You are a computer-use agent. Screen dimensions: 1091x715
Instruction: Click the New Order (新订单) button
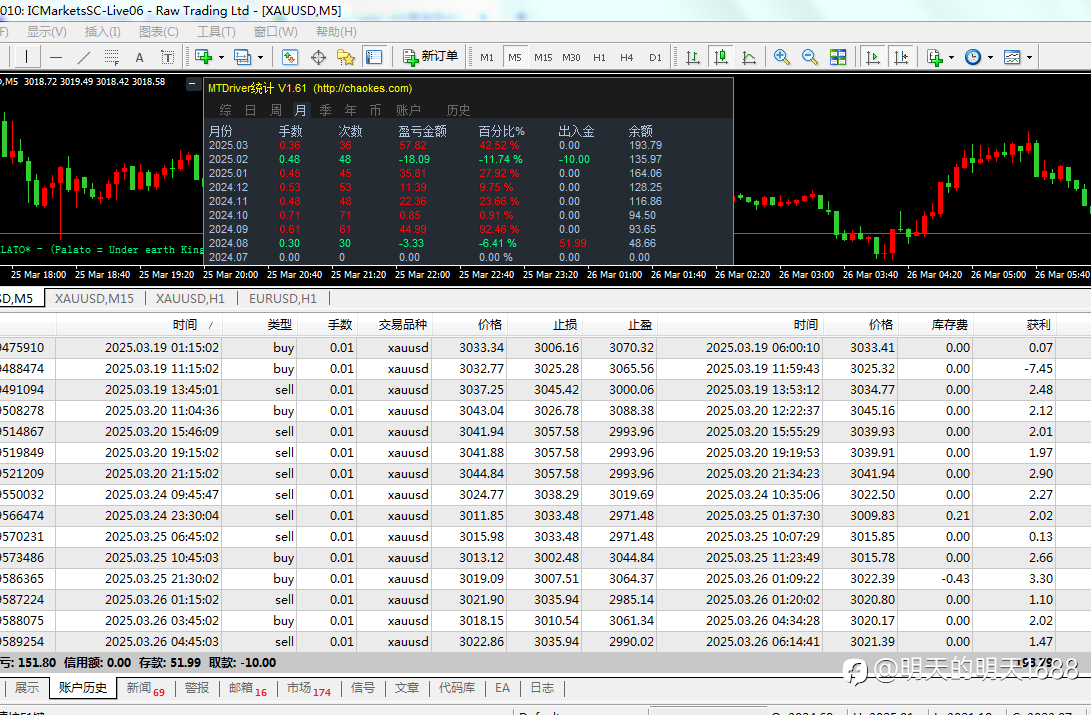tap(430, 57)
